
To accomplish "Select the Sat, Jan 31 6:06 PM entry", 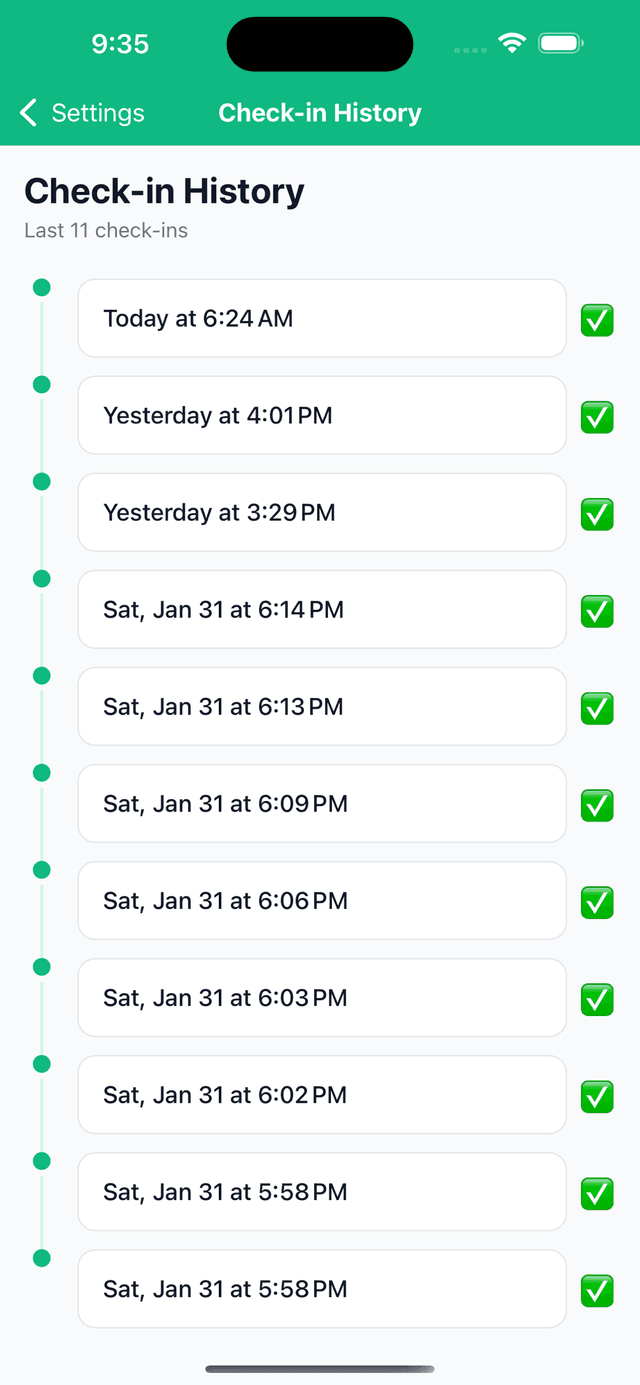I will [x=322, y=900].
